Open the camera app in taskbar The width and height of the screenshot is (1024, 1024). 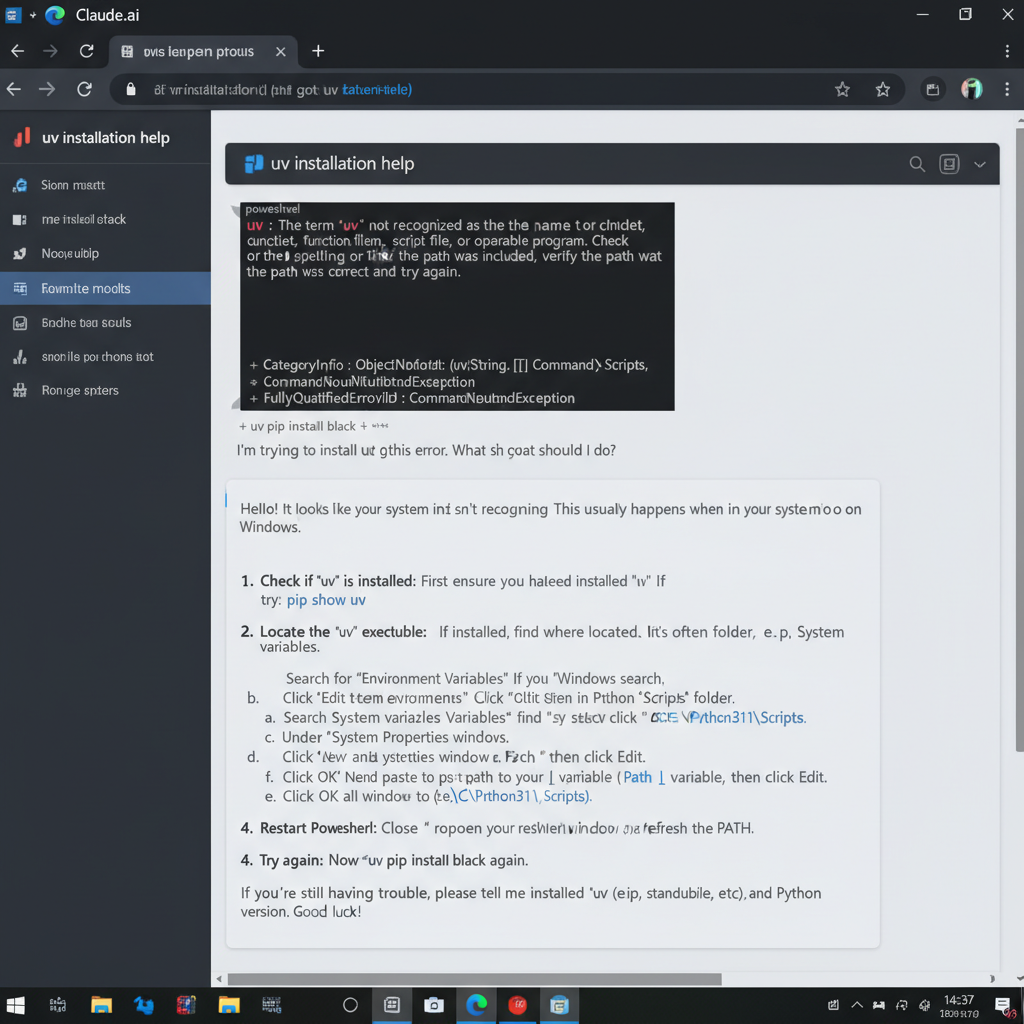[434, 1005]
